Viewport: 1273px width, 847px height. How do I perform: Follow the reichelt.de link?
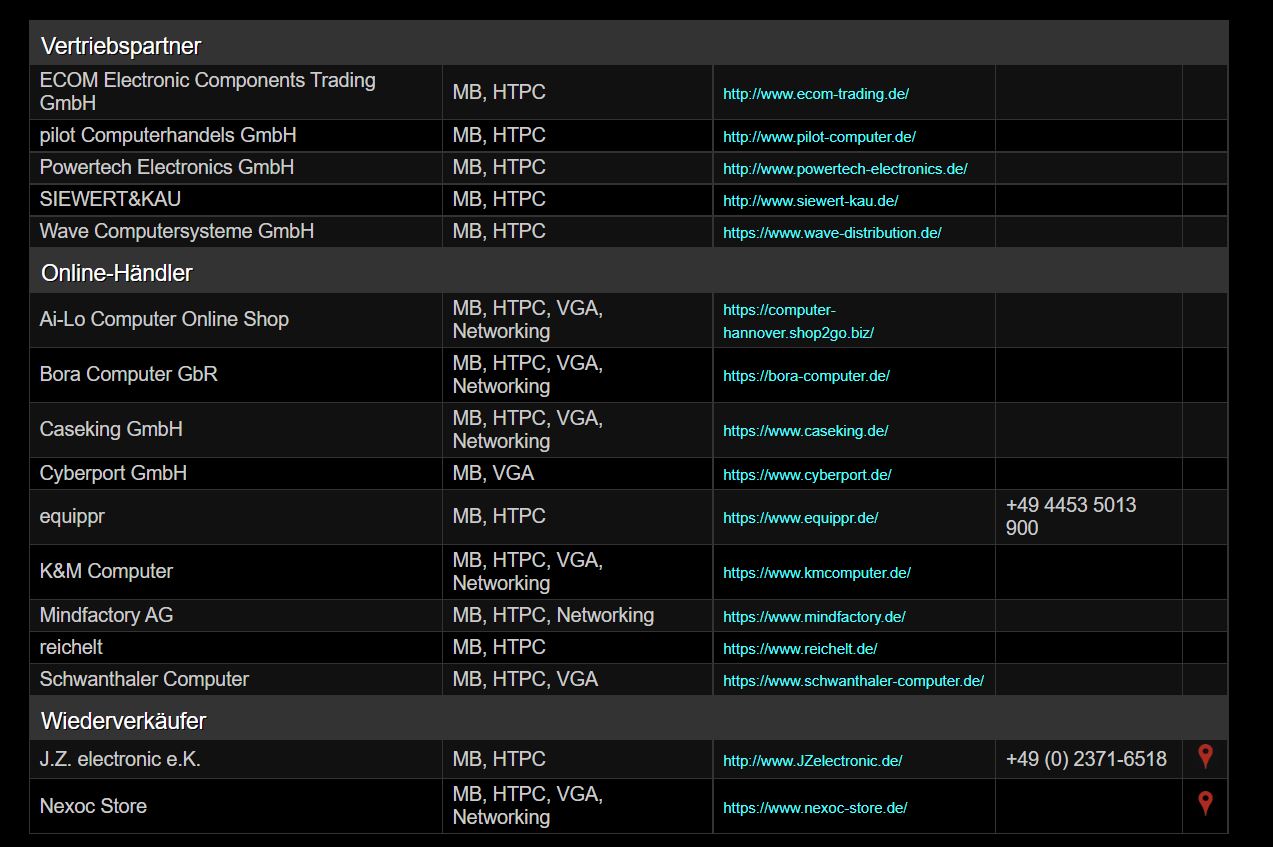tap(800, 649)
